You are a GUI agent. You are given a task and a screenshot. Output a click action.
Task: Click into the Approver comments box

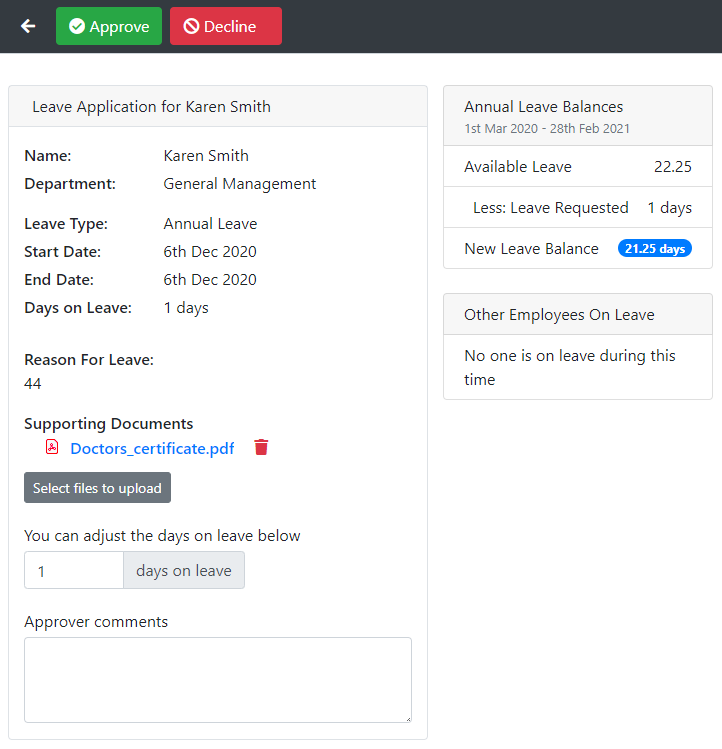[217, 679]
